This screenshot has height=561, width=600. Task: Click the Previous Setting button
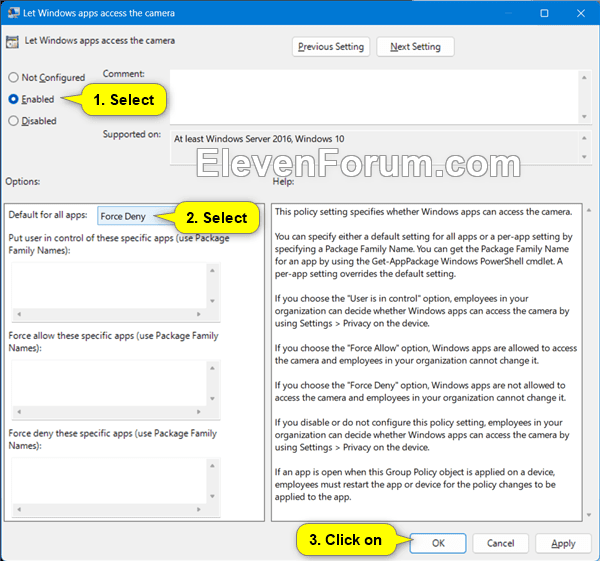331,47
